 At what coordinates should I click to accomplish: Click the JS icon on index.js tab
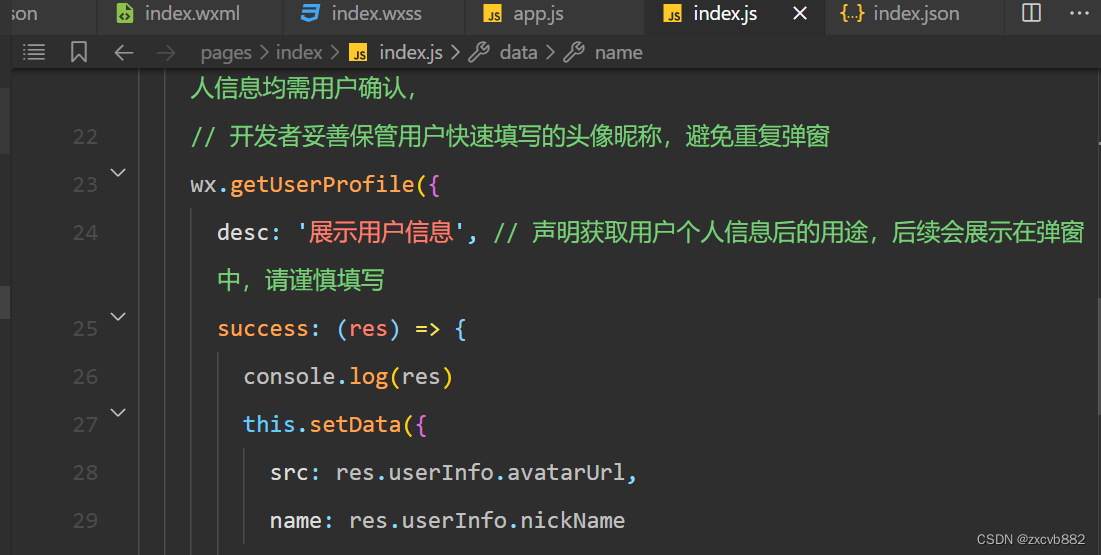point(673,14)
